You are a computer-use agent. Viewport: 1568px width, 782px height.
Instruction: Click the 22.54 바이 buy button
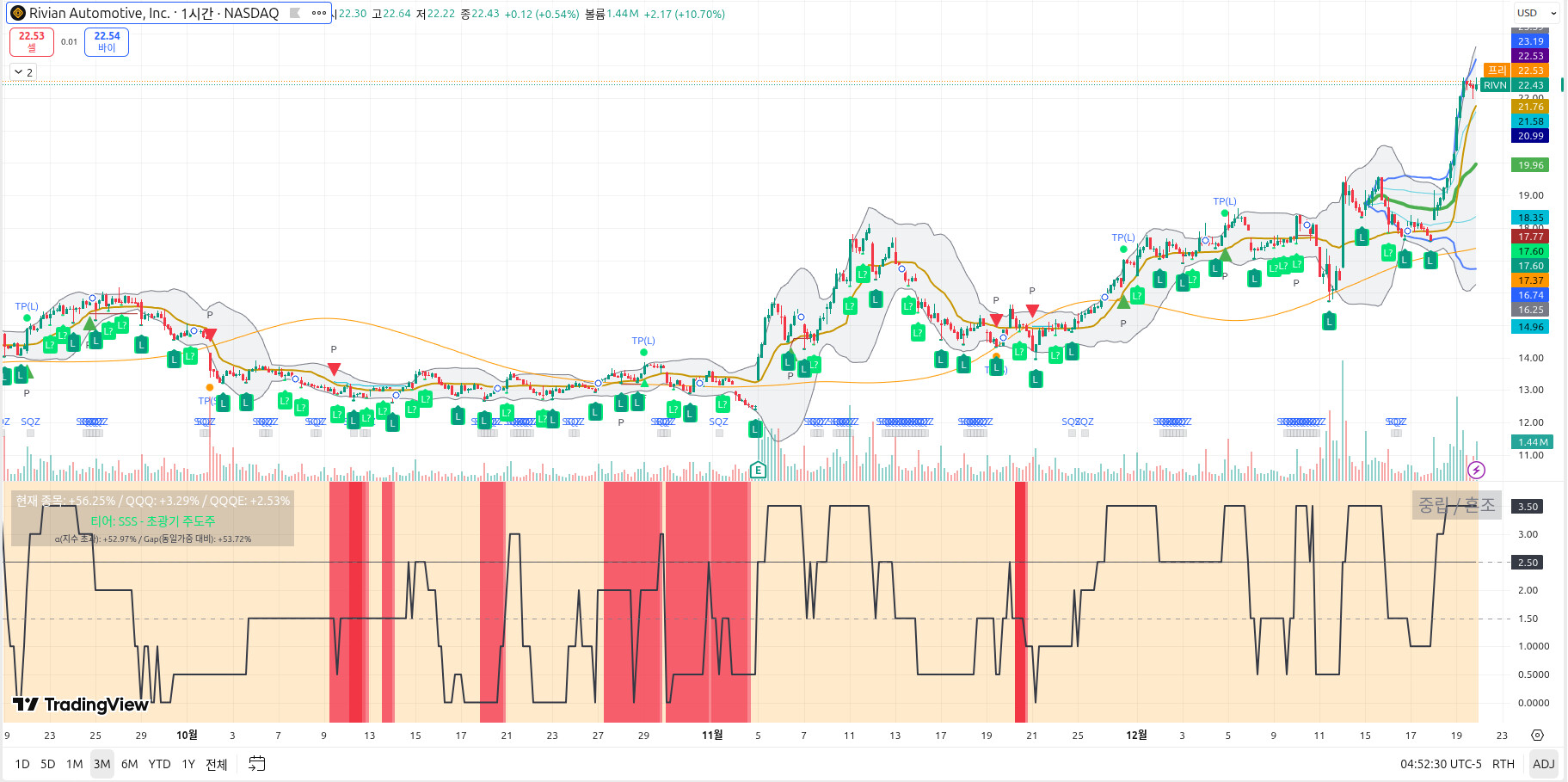coord(107,41)
